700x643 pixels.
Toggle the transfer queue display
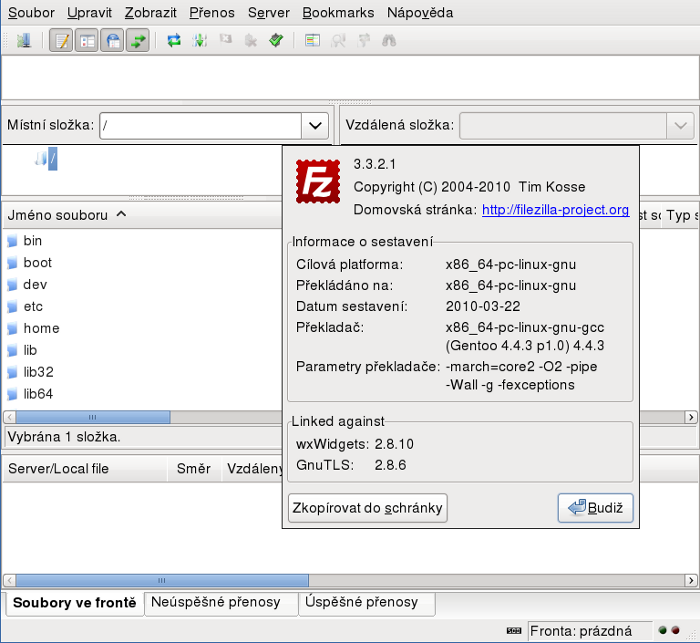point(138,41)
